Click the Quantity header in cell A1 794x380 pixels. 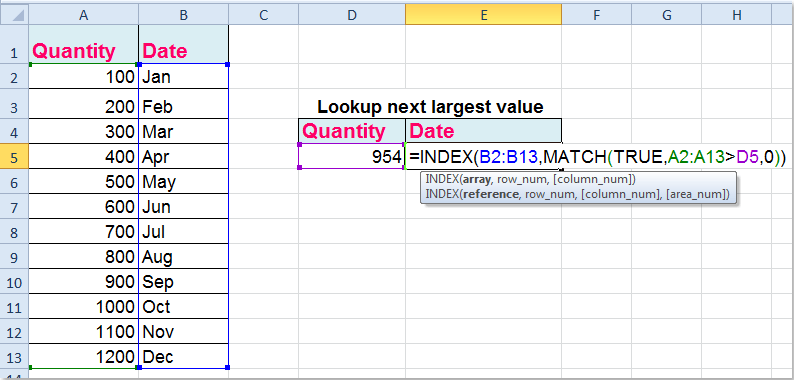pos(84,44)
